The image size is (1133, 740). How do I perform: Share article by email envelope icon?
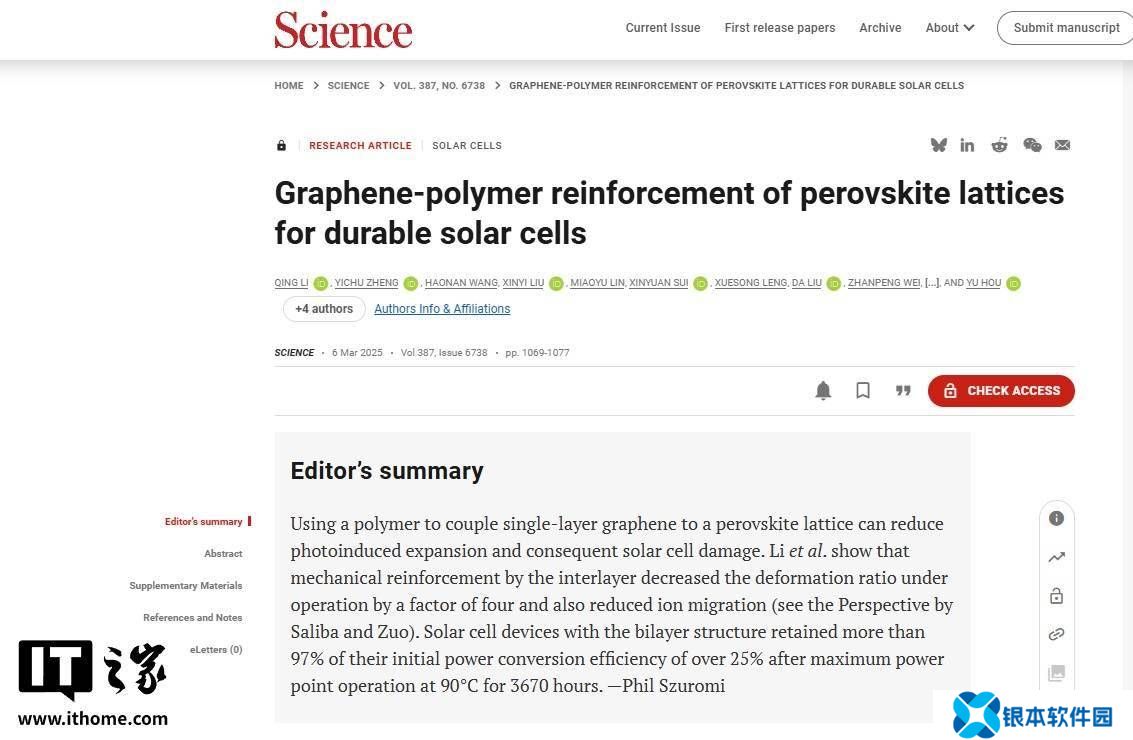click(x=1062, y=145)
